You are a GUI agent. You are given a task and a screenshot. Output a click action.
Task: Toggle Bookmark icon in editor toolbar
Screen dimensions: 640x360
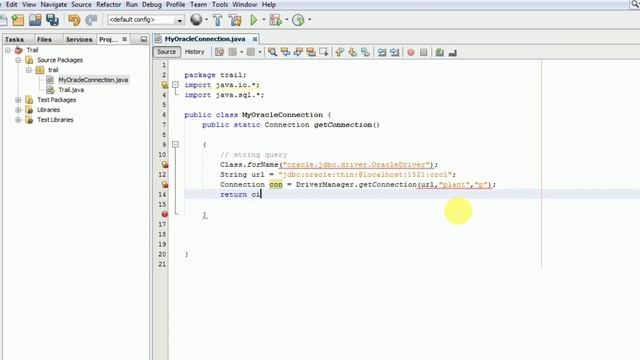coord(365,52)
